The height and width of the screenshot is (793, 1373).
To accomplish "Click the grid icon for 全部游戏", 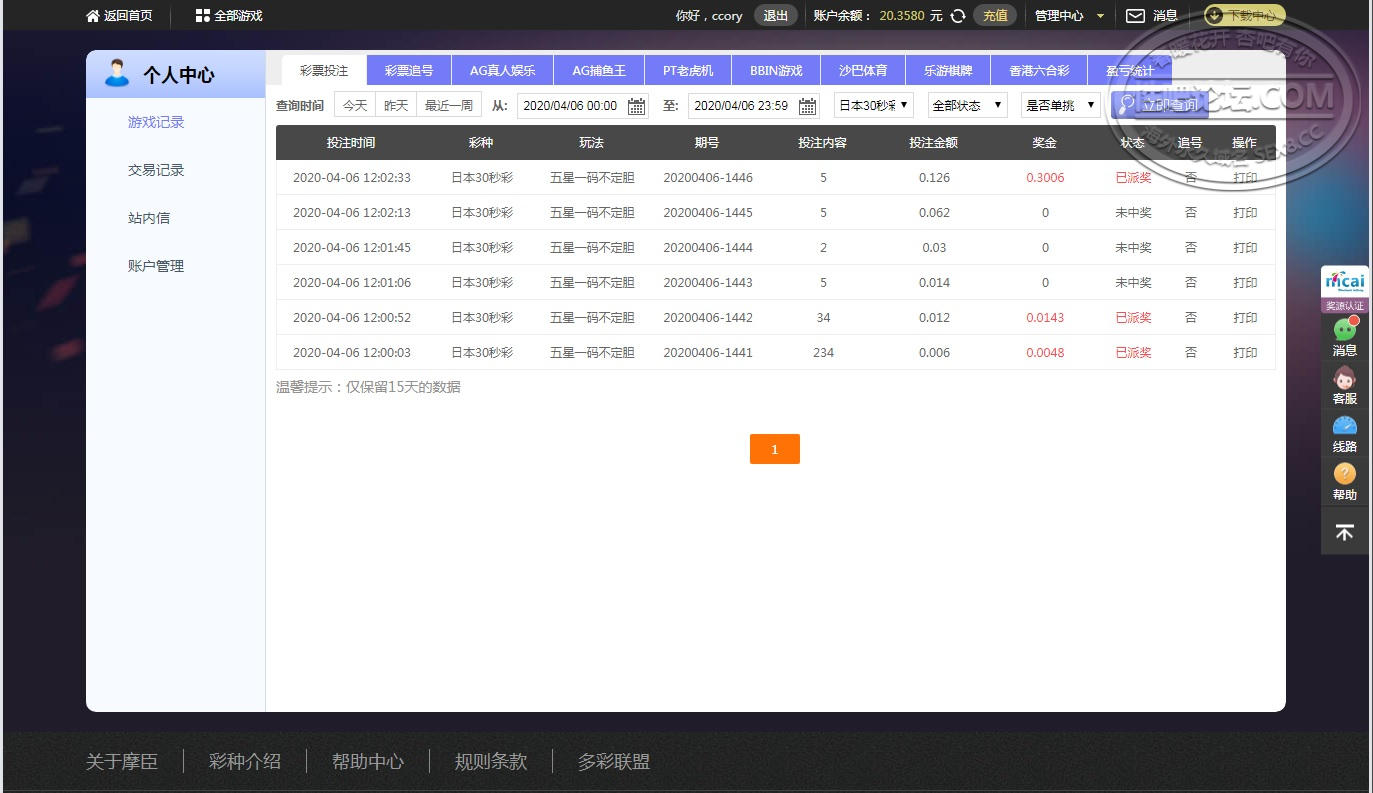I will (202, 16).
